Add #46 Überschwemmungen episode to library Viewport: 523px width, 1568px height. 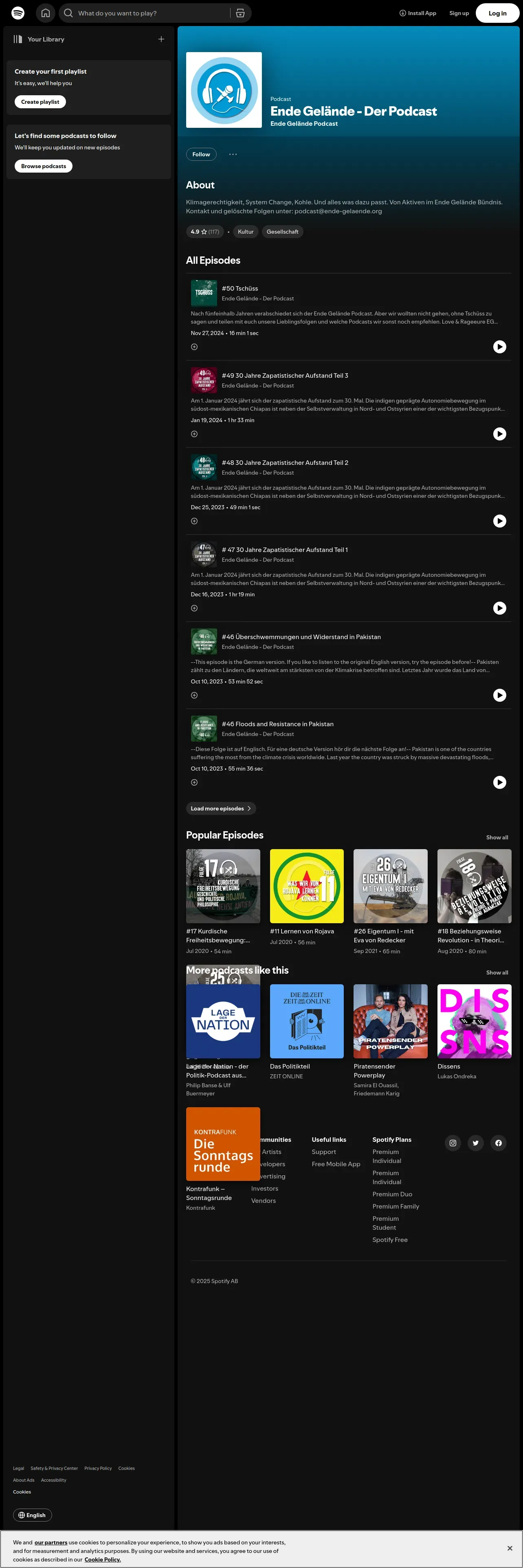point(194,695)
